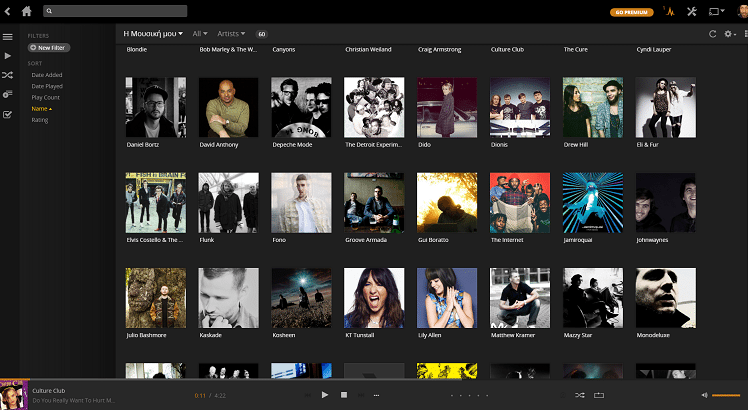Viewport: 748px width, 410px height.
Task: Click the Culture Club artist name
Action: coord(508,49)
